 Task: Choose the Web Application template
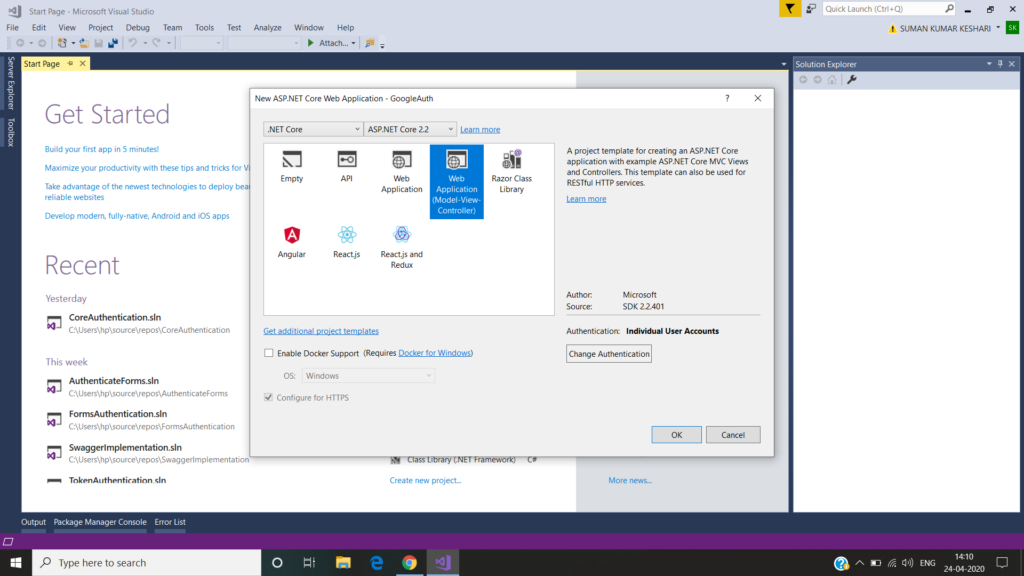tap(402, 172)
